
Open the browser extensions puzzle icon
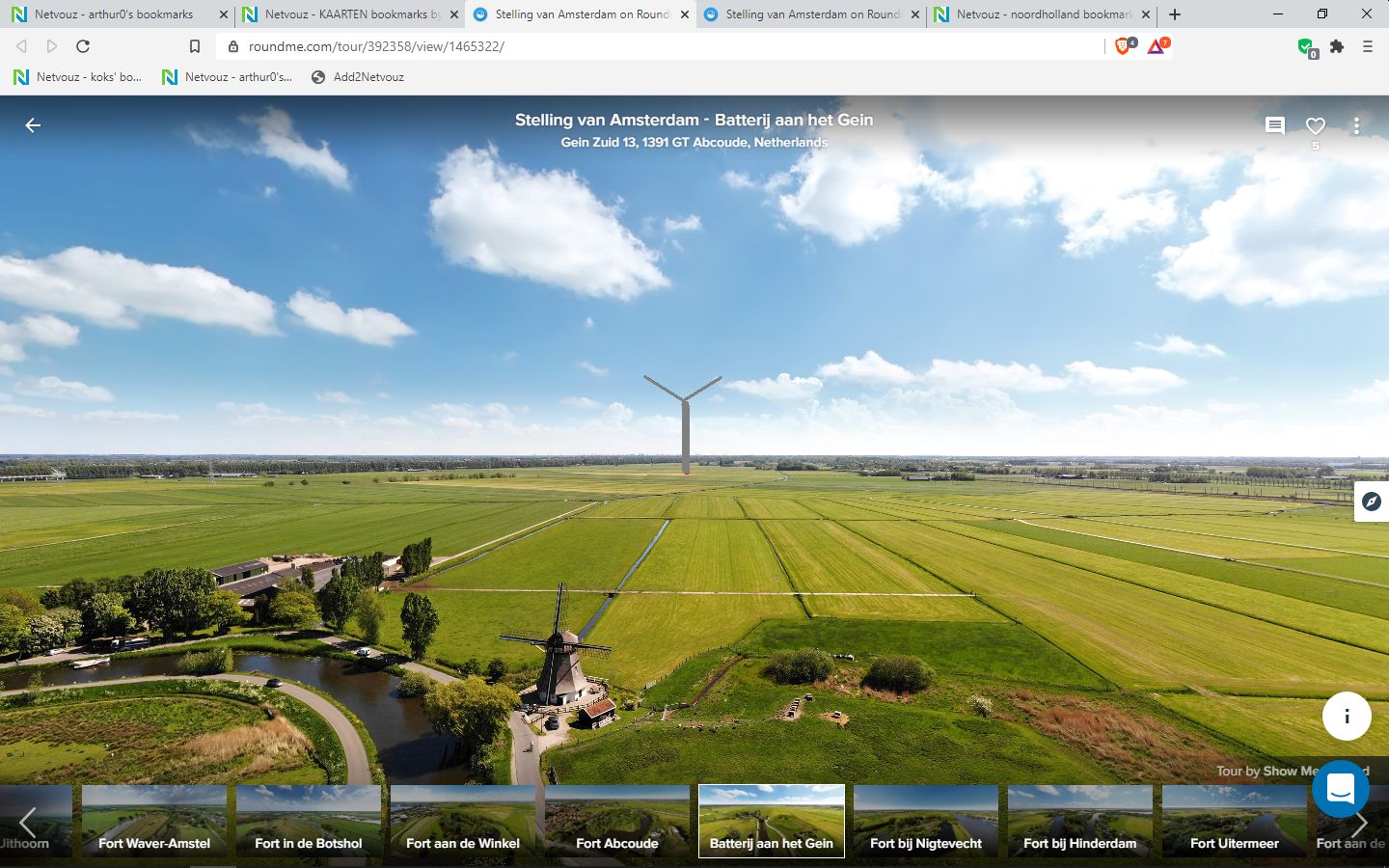point(1337,46)
